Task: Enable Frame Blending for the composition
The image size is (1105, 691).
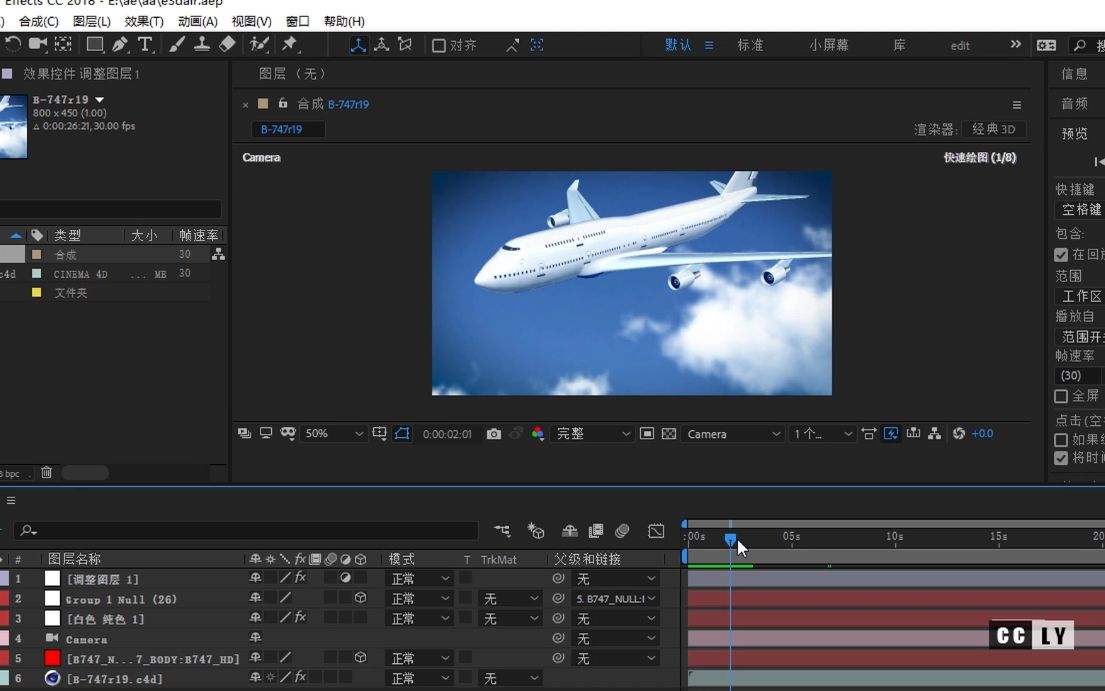Action: [x=596, y=531]
